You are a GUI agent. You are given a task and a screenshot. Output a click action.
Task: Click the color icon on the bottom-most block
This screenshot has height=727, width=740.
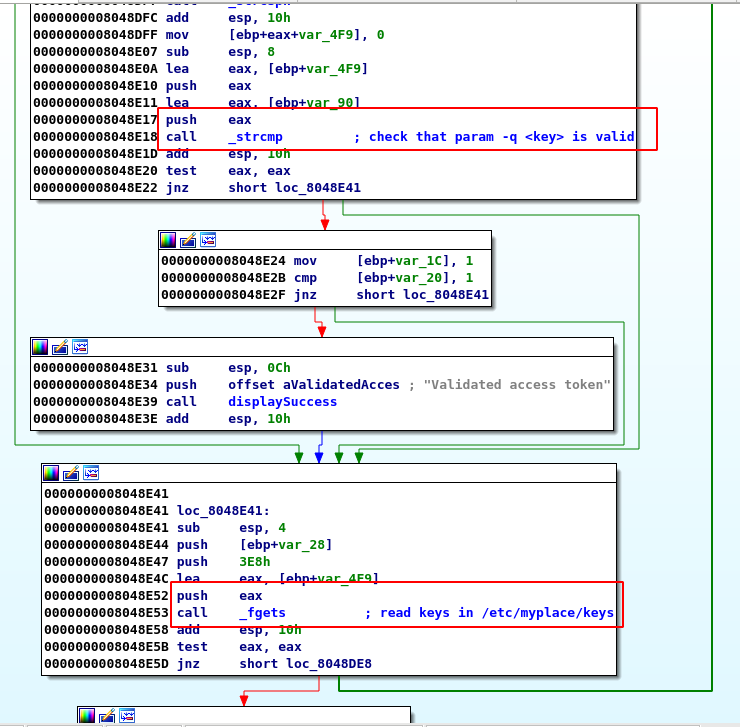click(87, 715)
